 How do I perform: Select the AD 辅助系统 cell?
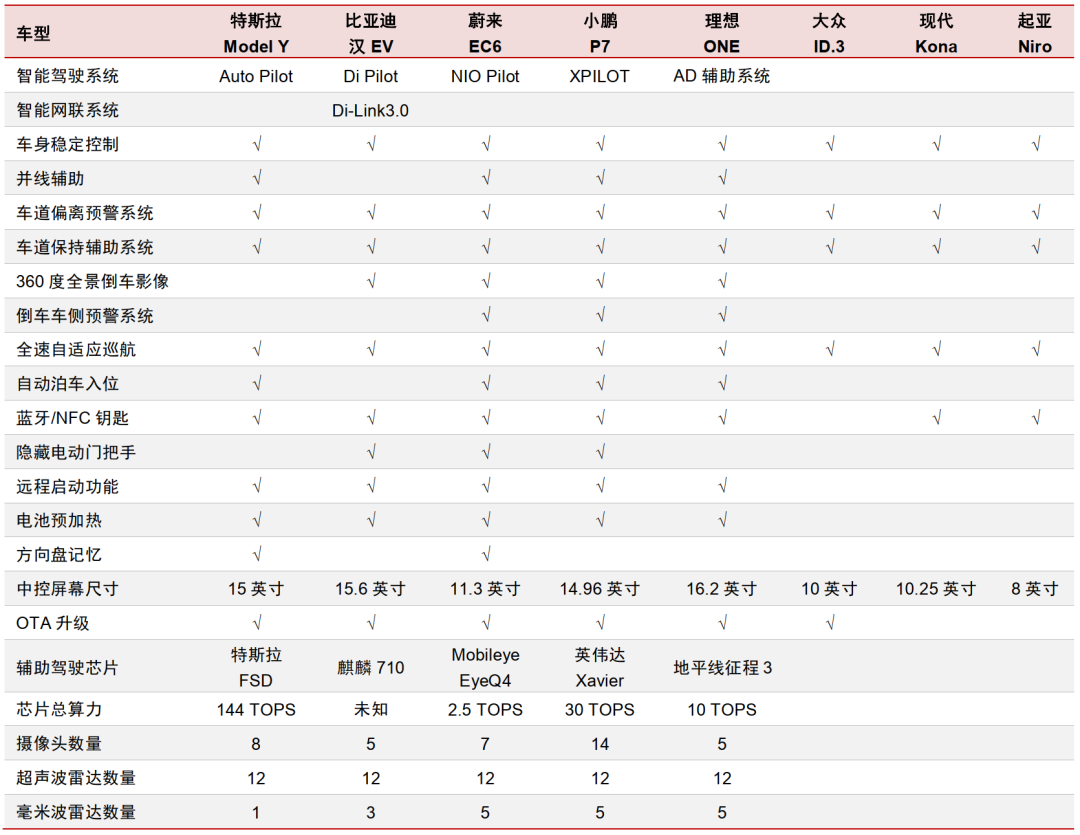pos(722,76)
